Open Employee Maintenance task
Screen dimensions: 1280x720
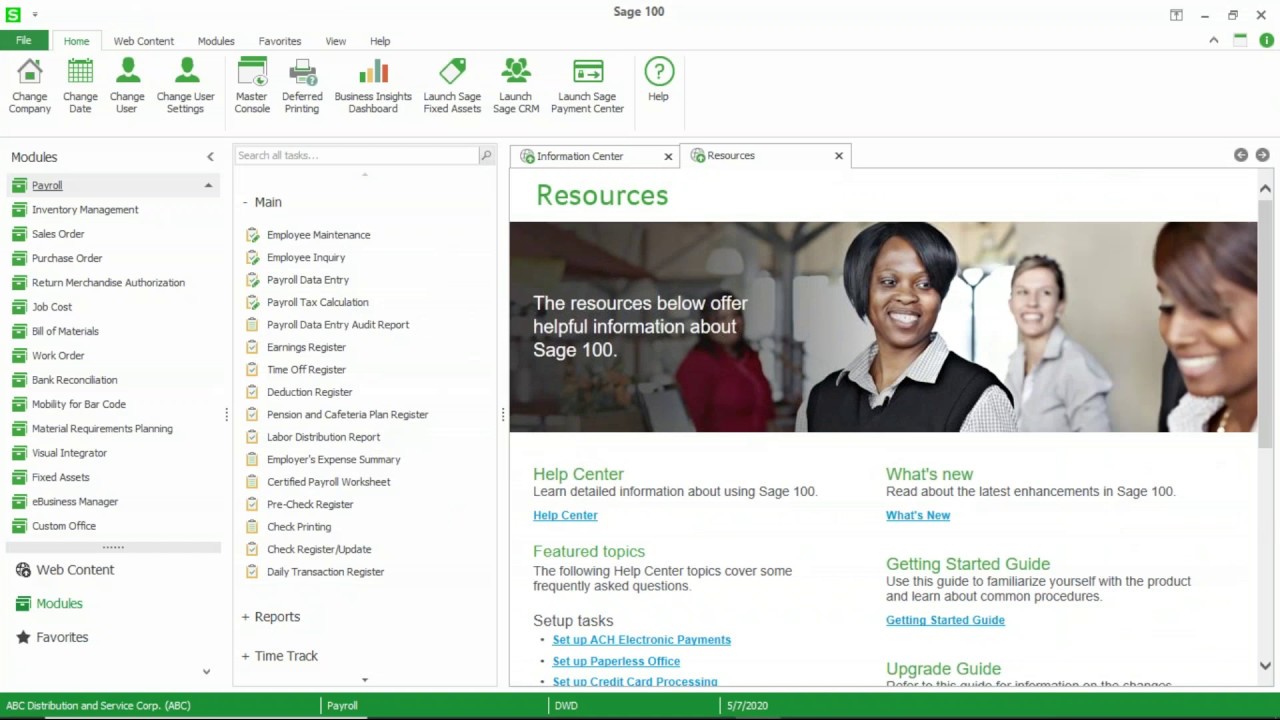[318, 235]
